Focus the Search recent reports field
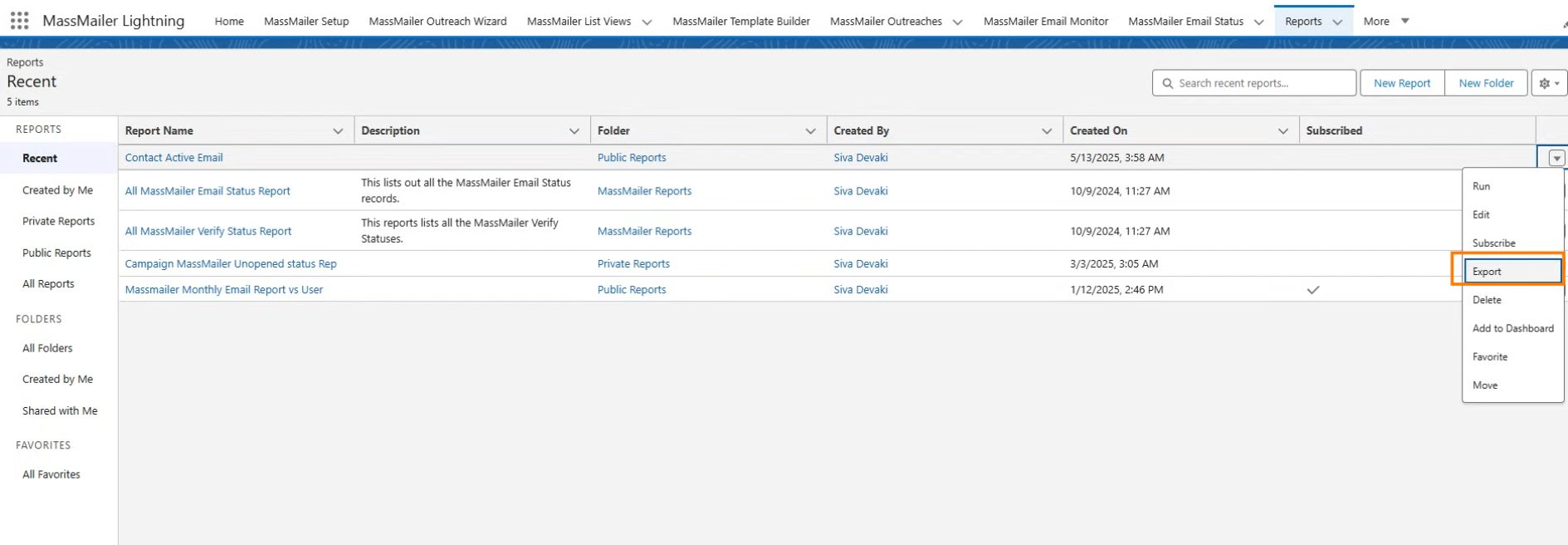1568x545 pixels. (1254, 83)
